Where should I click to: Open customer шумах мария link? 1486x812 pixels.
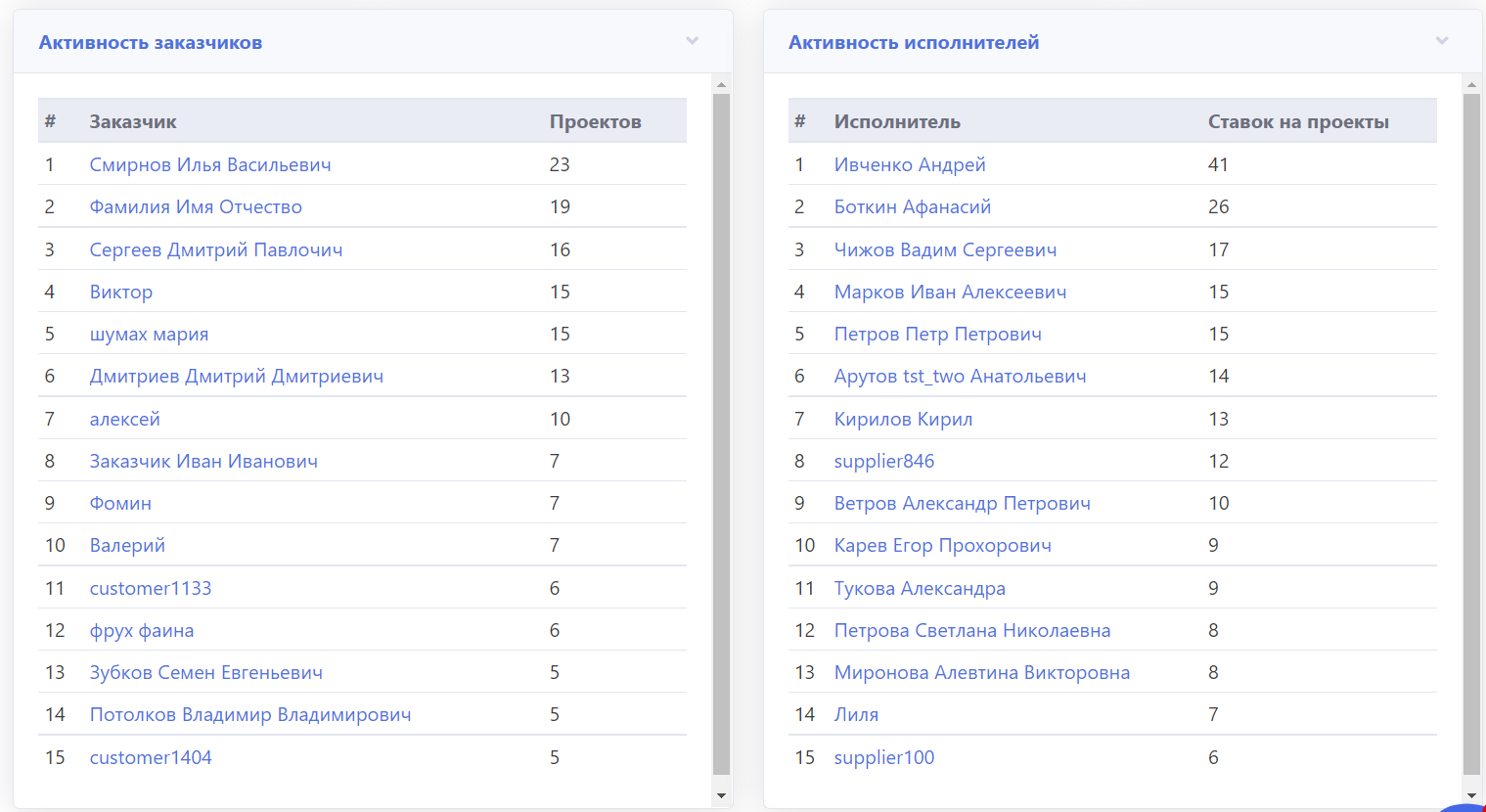click(x=149, y=334)
